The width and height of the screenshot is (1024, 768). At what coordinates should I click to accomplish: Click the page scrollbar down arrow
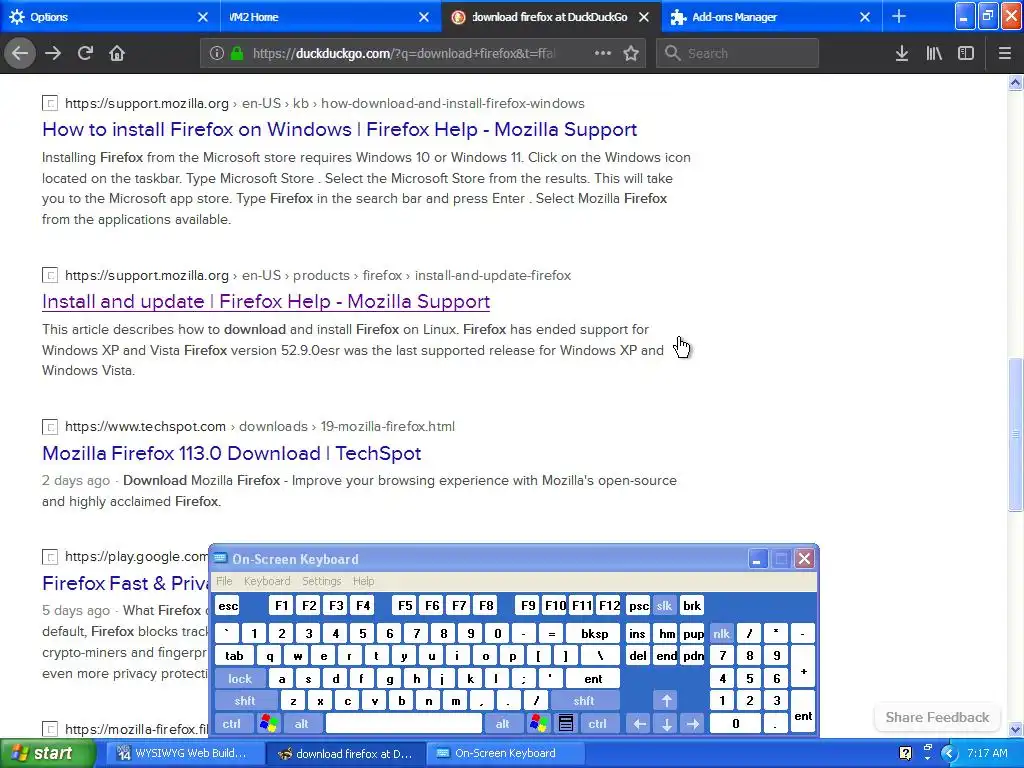(1015, 729)
